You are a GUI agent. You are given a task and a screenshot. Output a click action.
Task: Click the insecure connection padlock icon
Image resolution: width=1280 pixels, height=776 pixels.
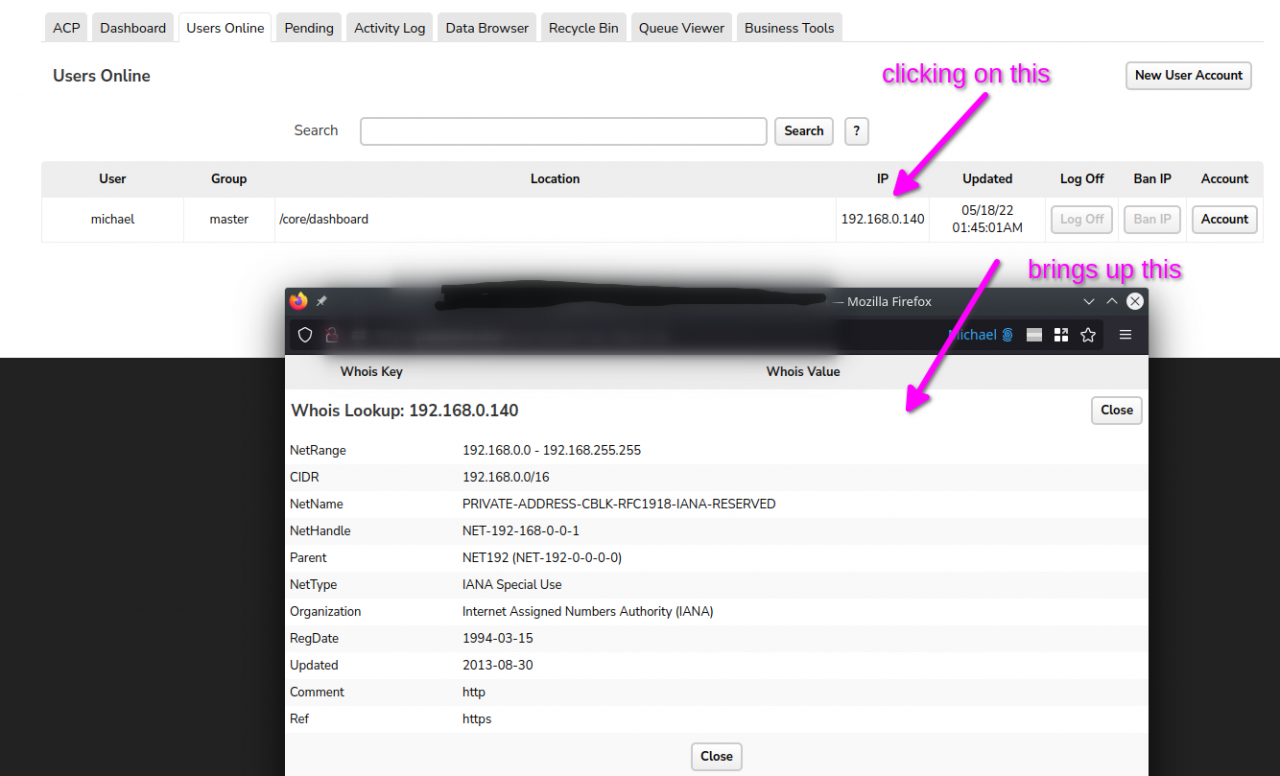coord(332,335)
